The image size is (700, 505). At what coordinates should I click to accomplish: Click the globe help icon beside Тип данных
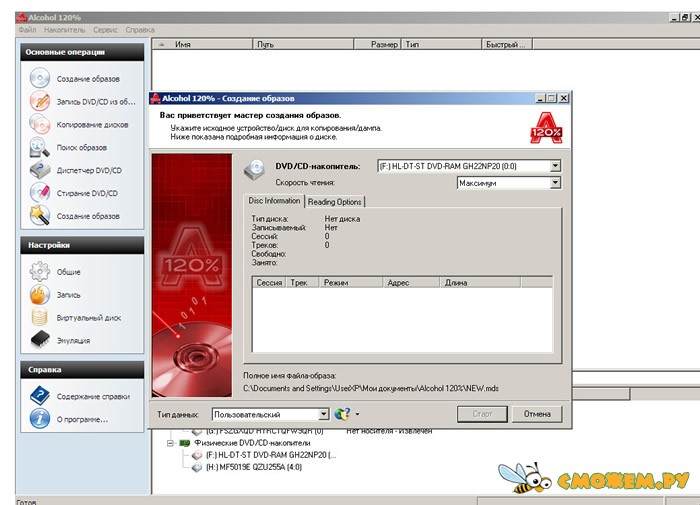[342, 414]
